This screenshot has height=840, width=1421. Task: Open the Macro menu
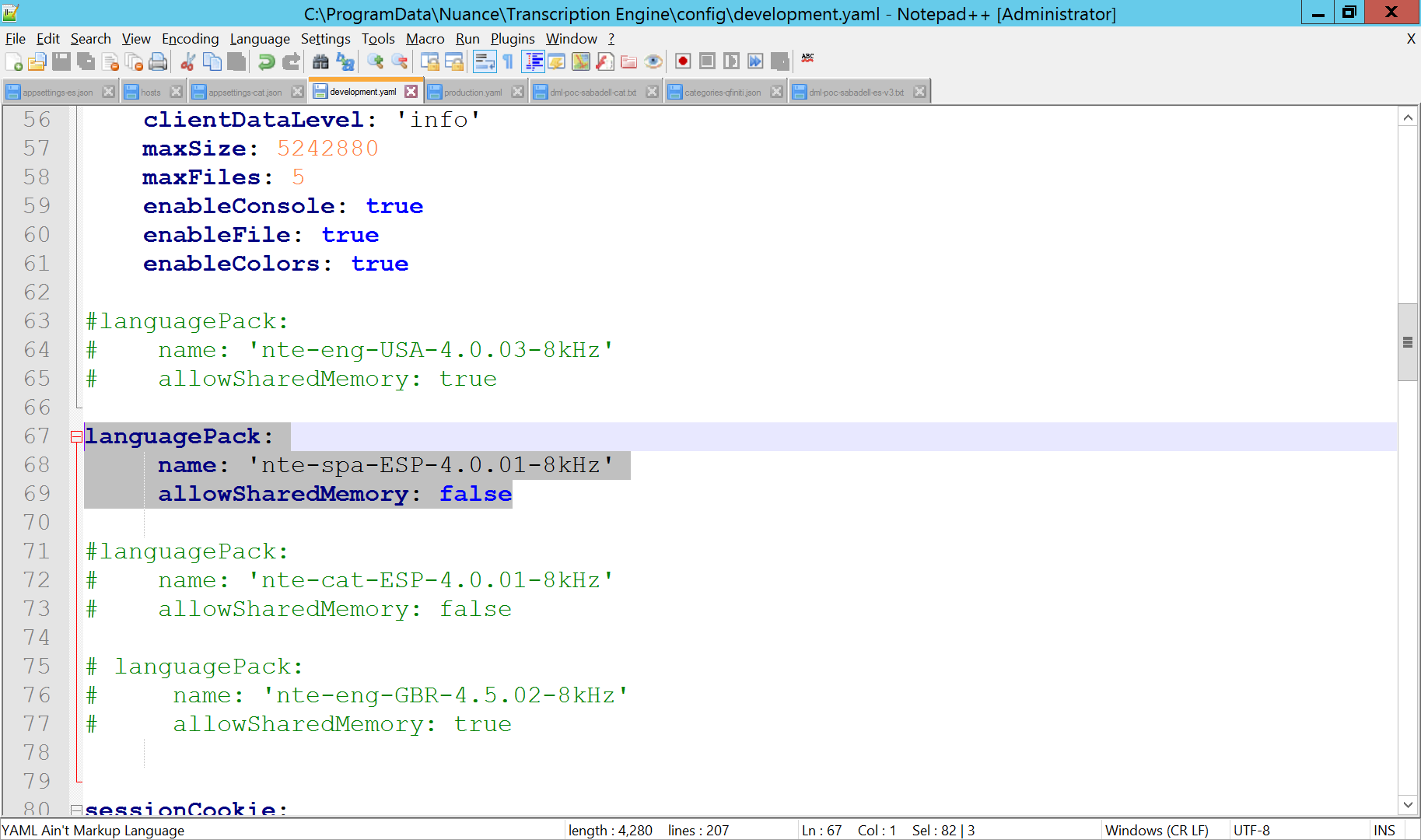425,38
